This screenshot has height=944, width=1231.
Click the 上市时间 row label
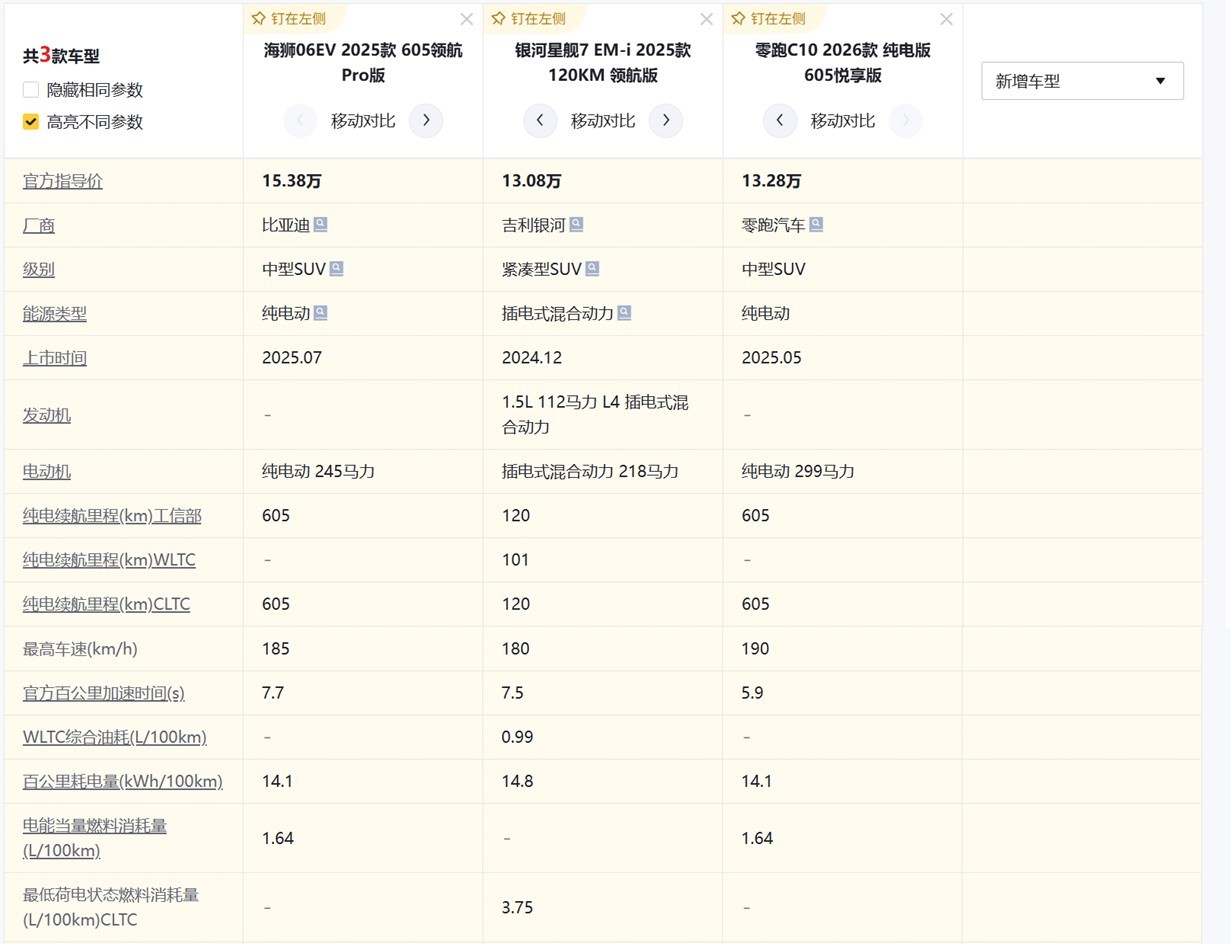coord(54,357)
